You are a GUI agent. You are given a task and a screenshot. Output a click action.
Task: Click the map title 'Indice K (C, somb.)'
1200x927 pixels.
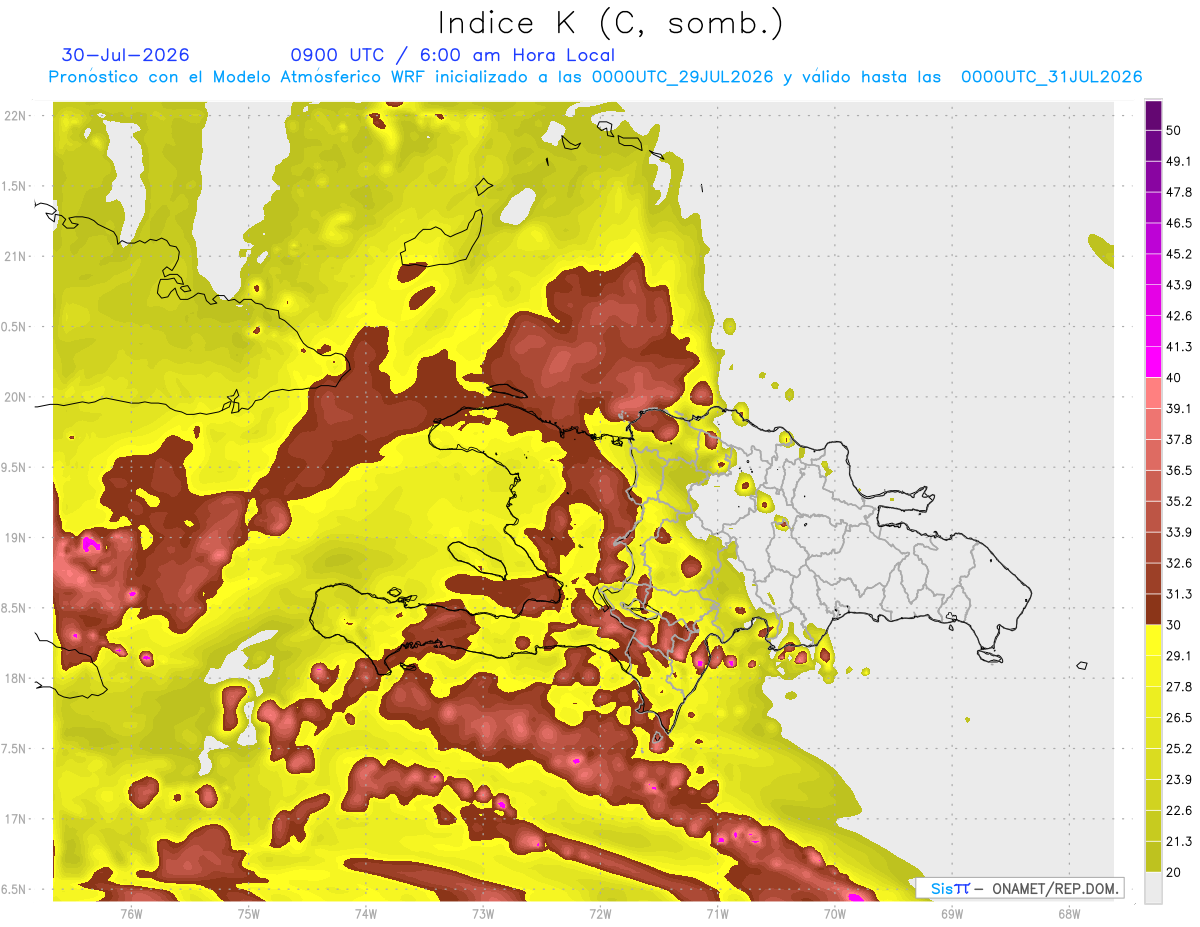click(x=611, y=23)
